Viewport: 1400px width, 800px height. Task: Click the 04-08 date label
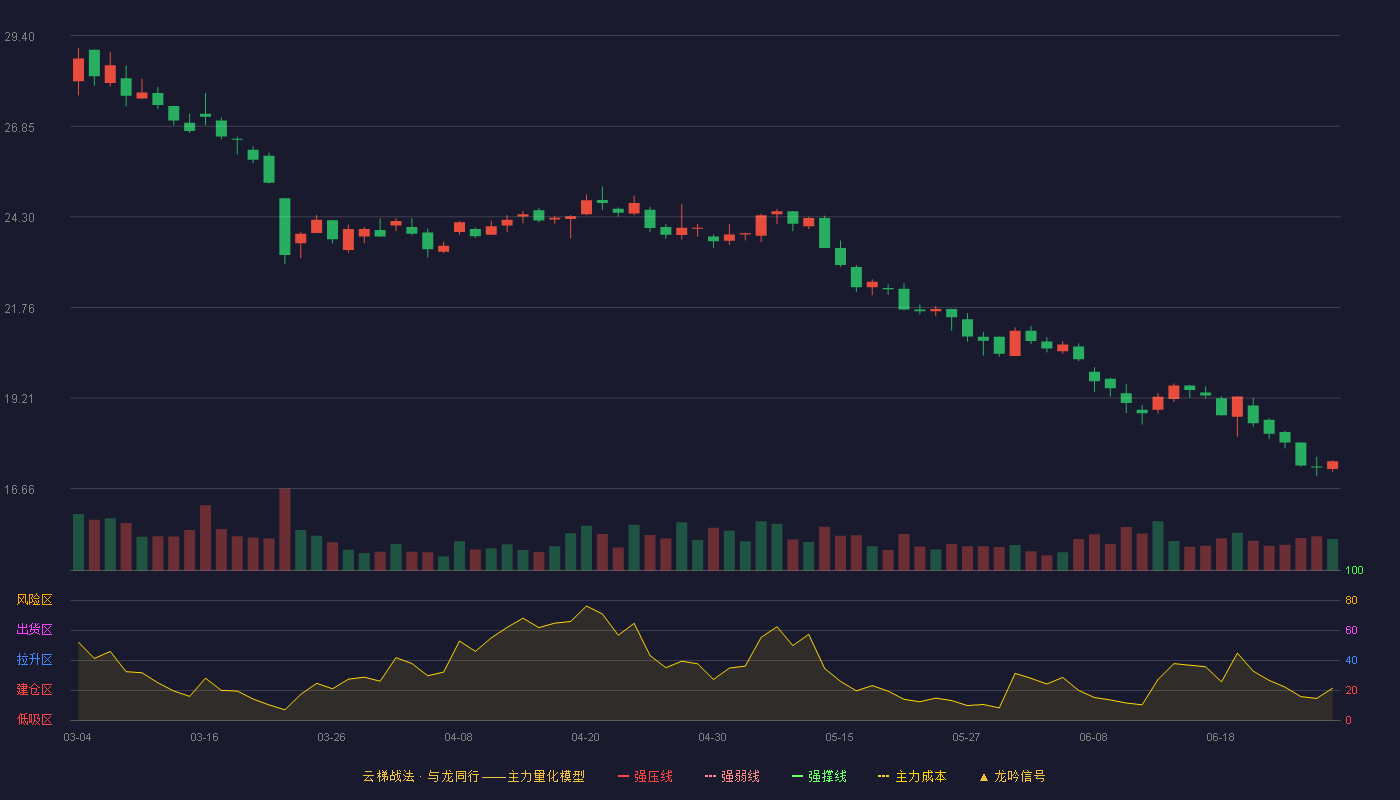click(458, 737)
